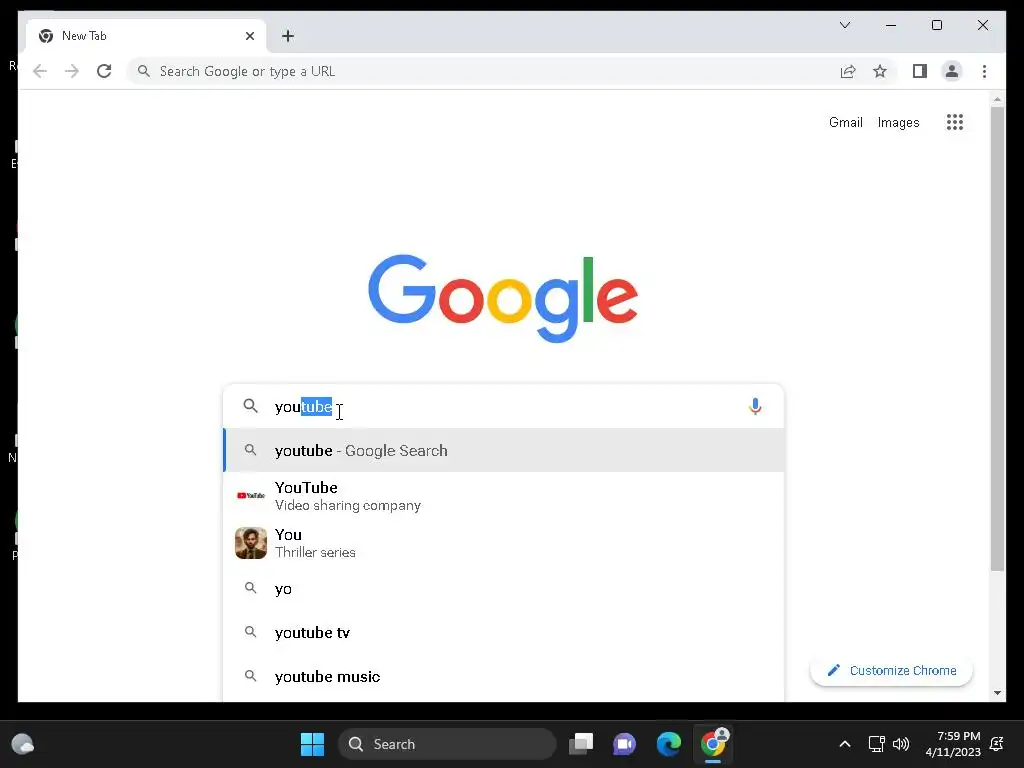Open the Chrome side panel
Screen dimensions: 1024x768
click(920, 71)
